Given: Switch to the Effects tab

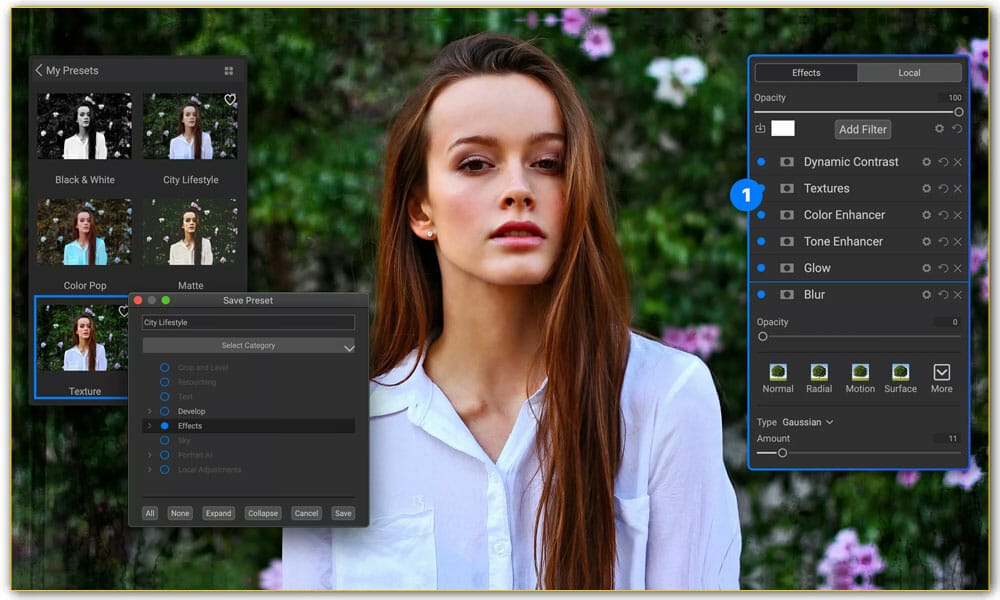Looking at the screenshot, I should [x=806, y=72].
